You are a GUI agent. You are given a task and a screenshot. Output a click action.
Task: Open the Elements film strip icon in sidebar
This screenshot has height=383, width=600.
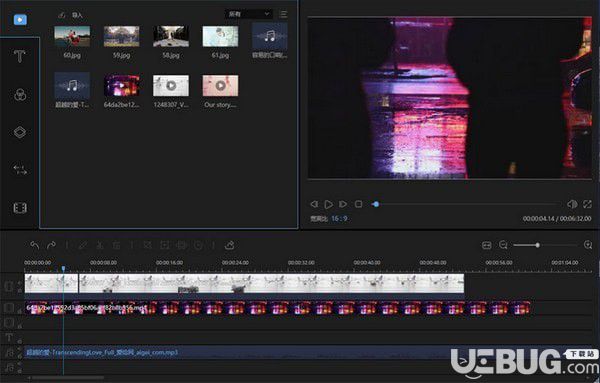click(x=20, y=208)
